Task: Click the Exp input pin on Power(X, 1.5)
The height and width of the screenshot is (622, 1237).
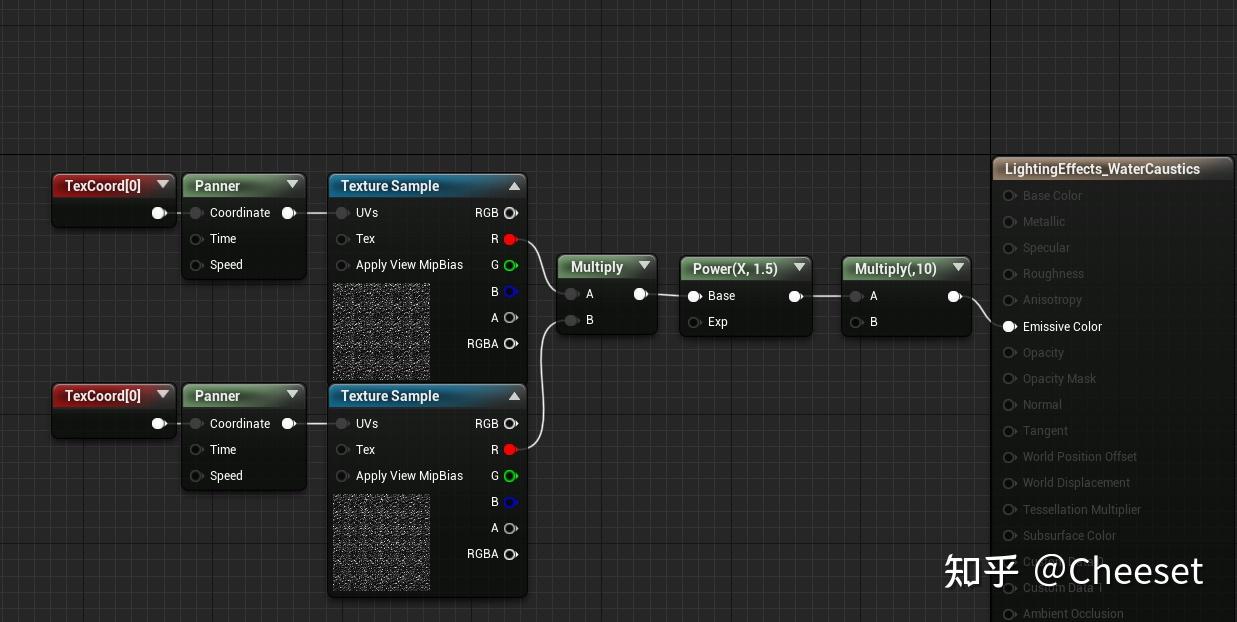Action: [x=695, y=322]
